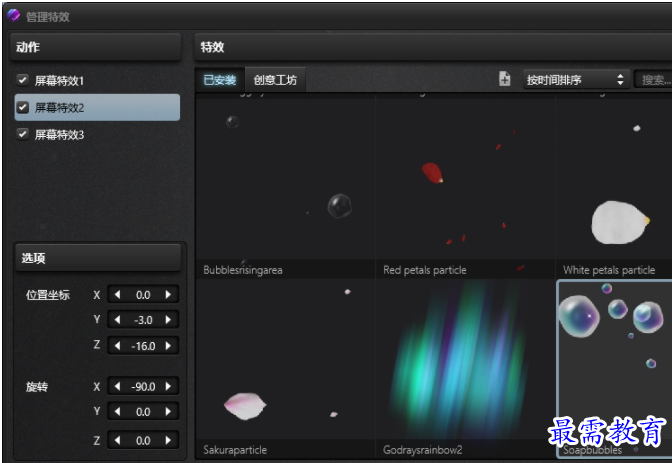Click the 动作 panel header
This screenshot has width=672, height=463.
[x=96, y=47]
